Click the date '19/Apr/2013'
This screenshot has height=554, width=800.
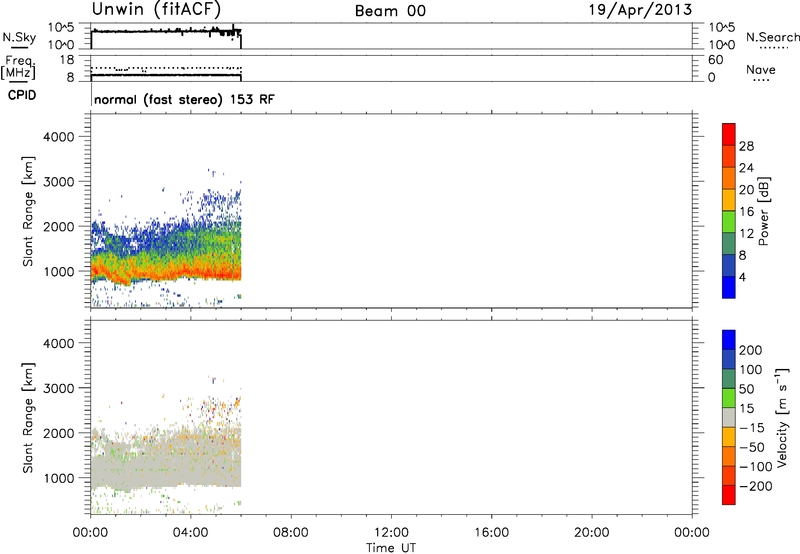[x=640, y=10]
